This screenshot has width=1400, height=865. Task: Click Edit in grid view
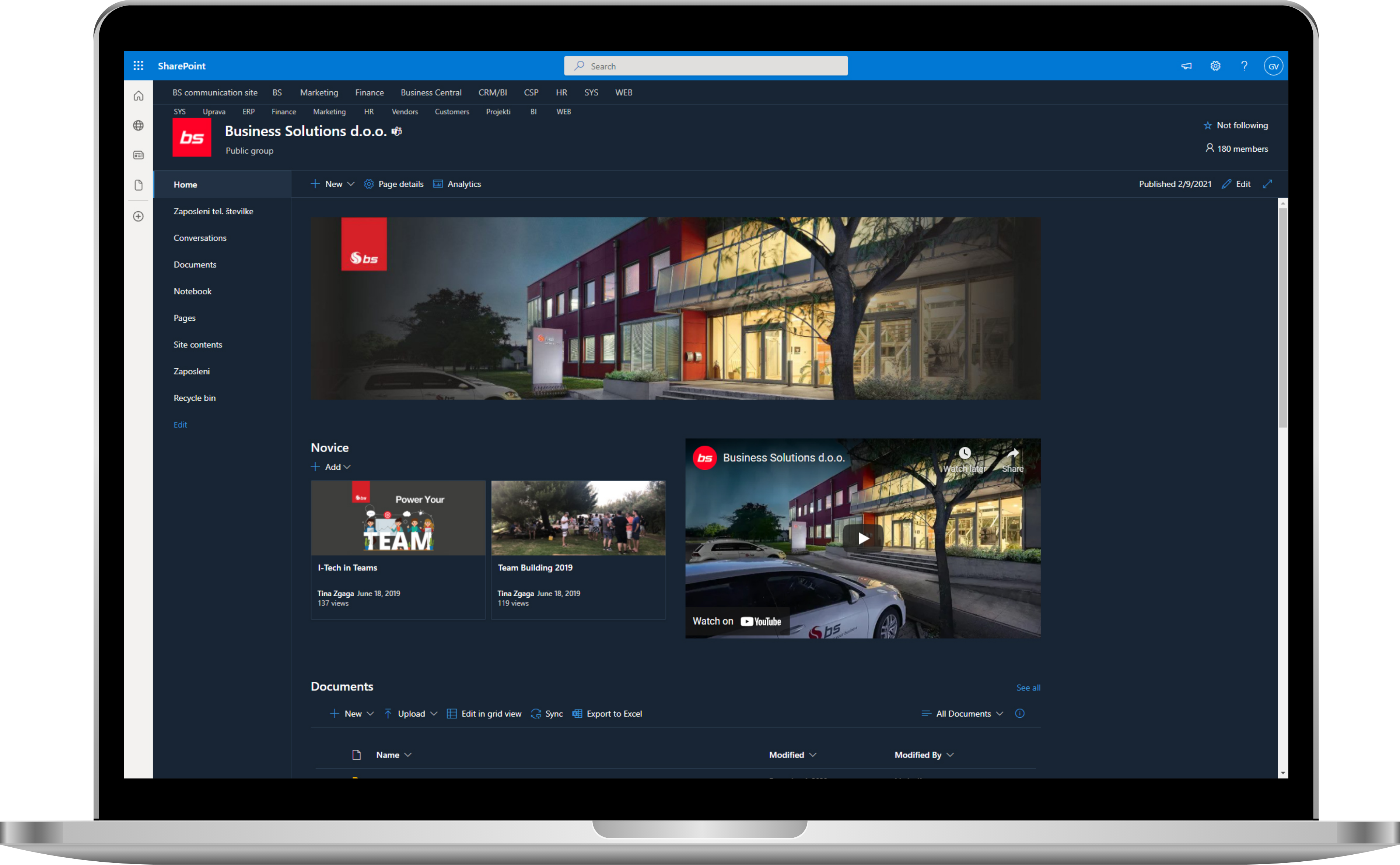tap(484, 714)
